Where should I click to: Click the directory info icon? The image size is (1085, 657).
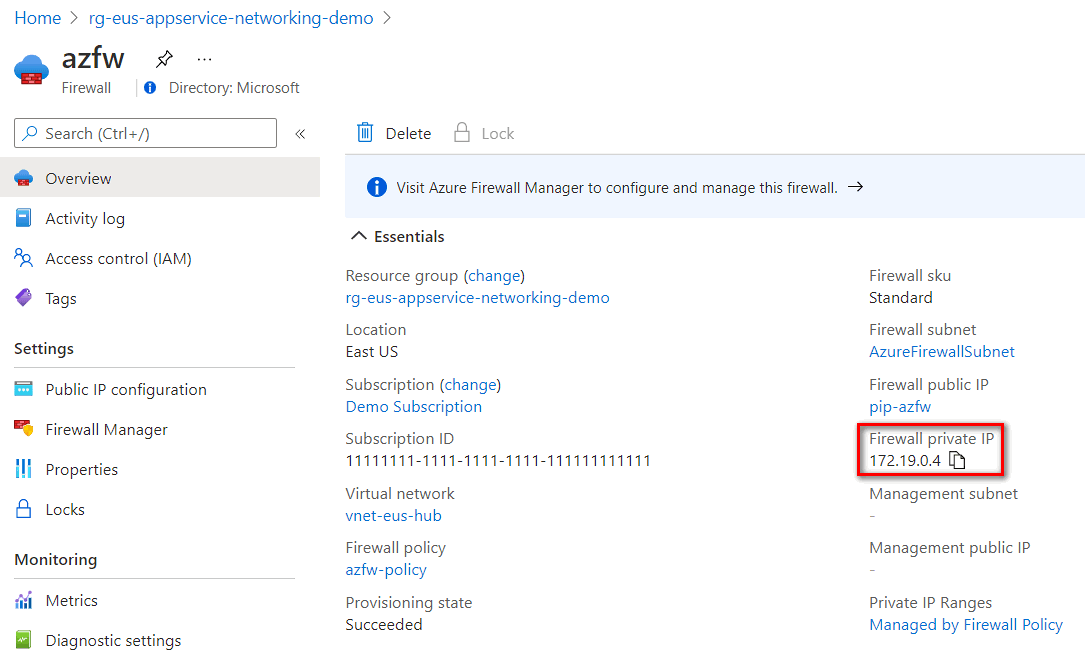[150, 87]
